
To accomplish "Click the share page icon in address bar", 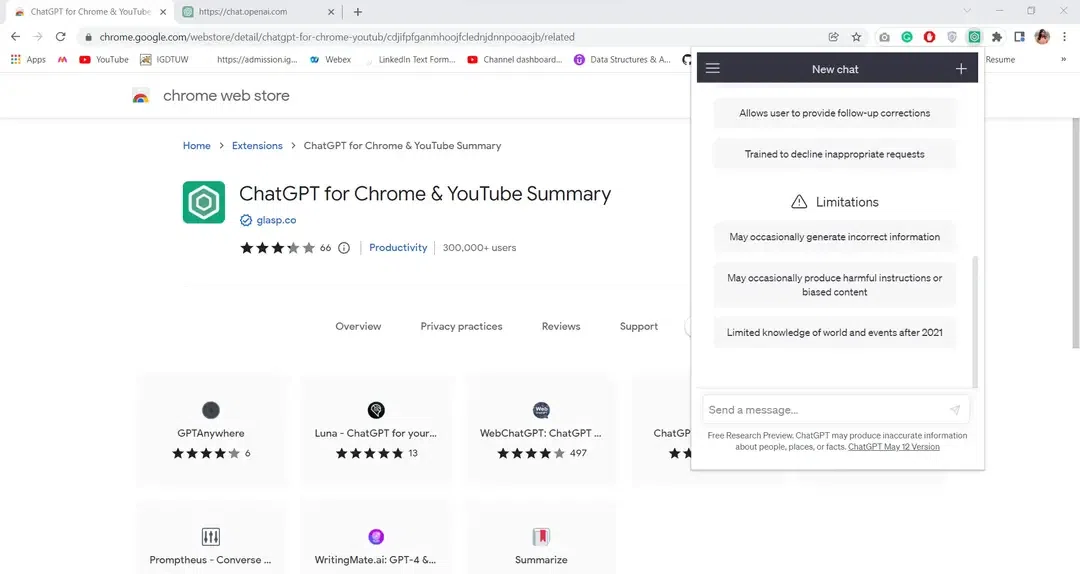I will (833, 37).
